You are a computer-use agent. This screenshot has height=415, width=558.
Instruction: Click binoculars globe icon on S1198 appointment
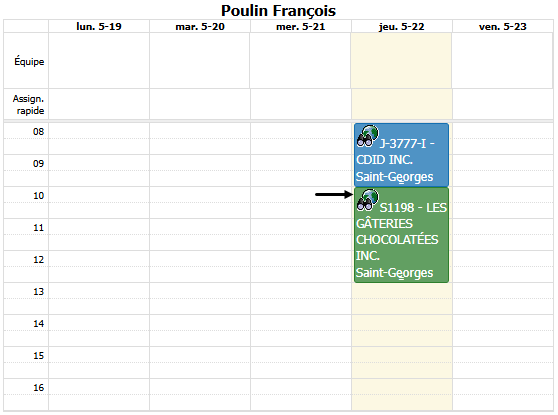click(x=368, y=200)
